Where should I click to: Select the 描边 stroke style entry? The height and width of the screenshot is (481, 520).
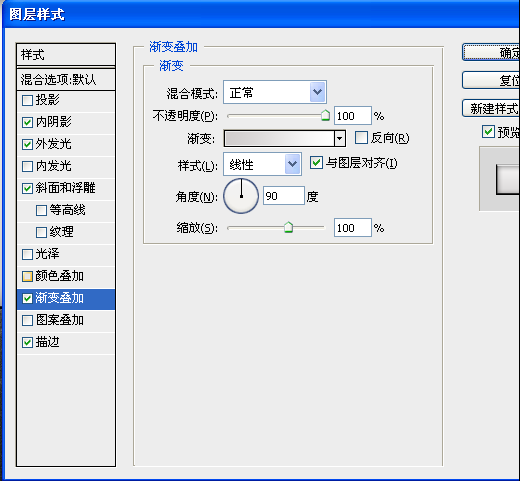click(66, 342)
